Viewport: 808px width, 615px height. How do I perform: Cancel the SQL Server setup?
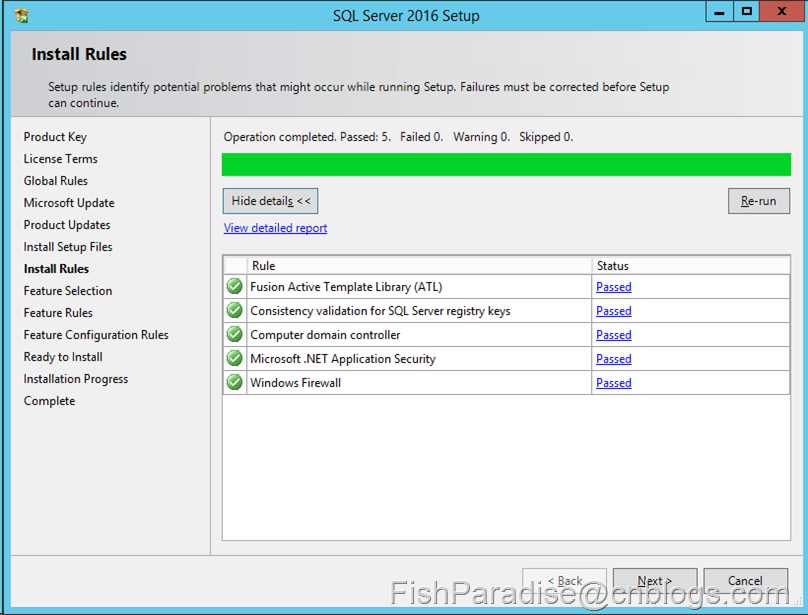coord(745,581)
